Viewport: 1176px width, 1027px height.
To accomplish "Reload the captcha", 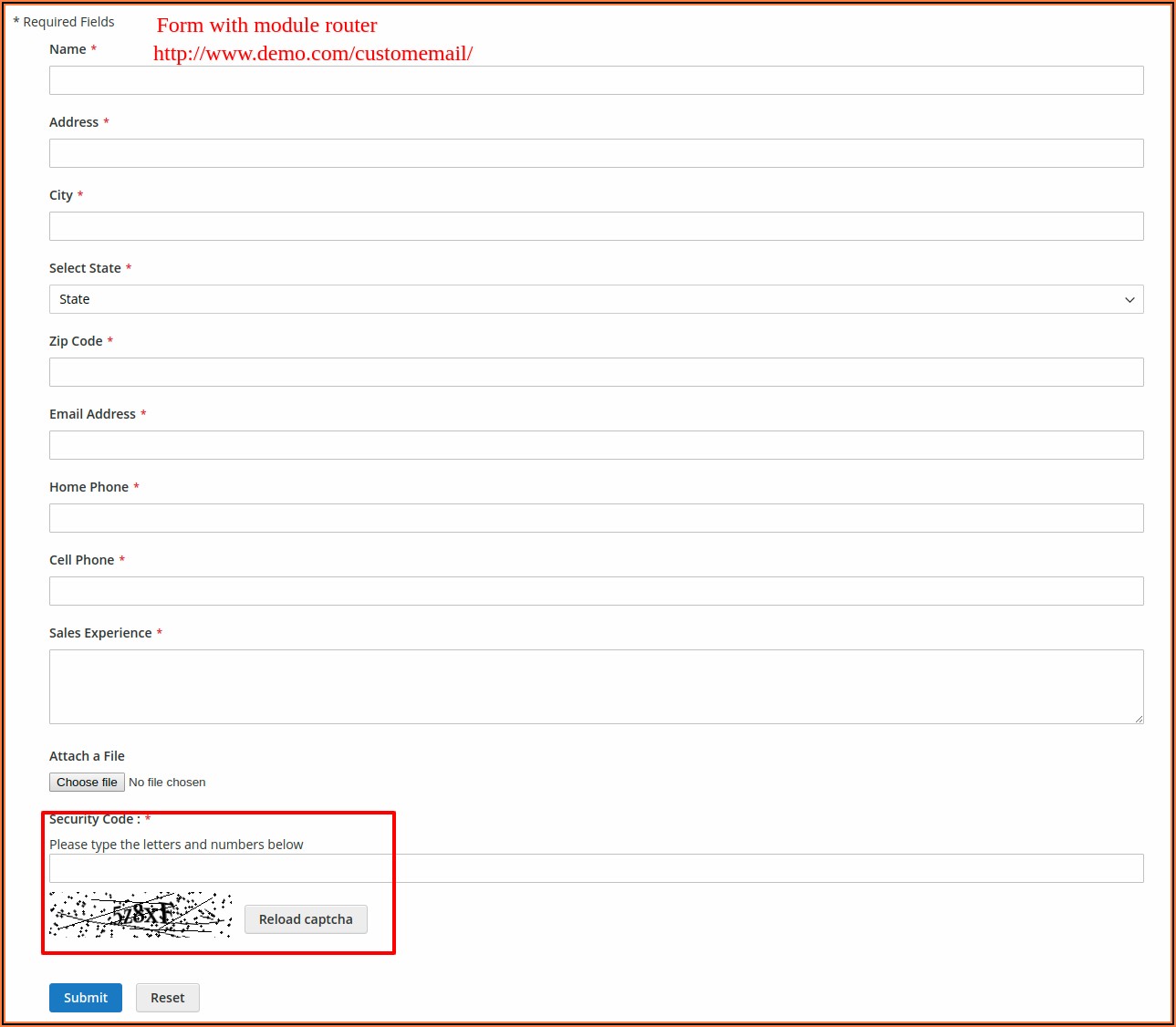I will tap(306, 919).
